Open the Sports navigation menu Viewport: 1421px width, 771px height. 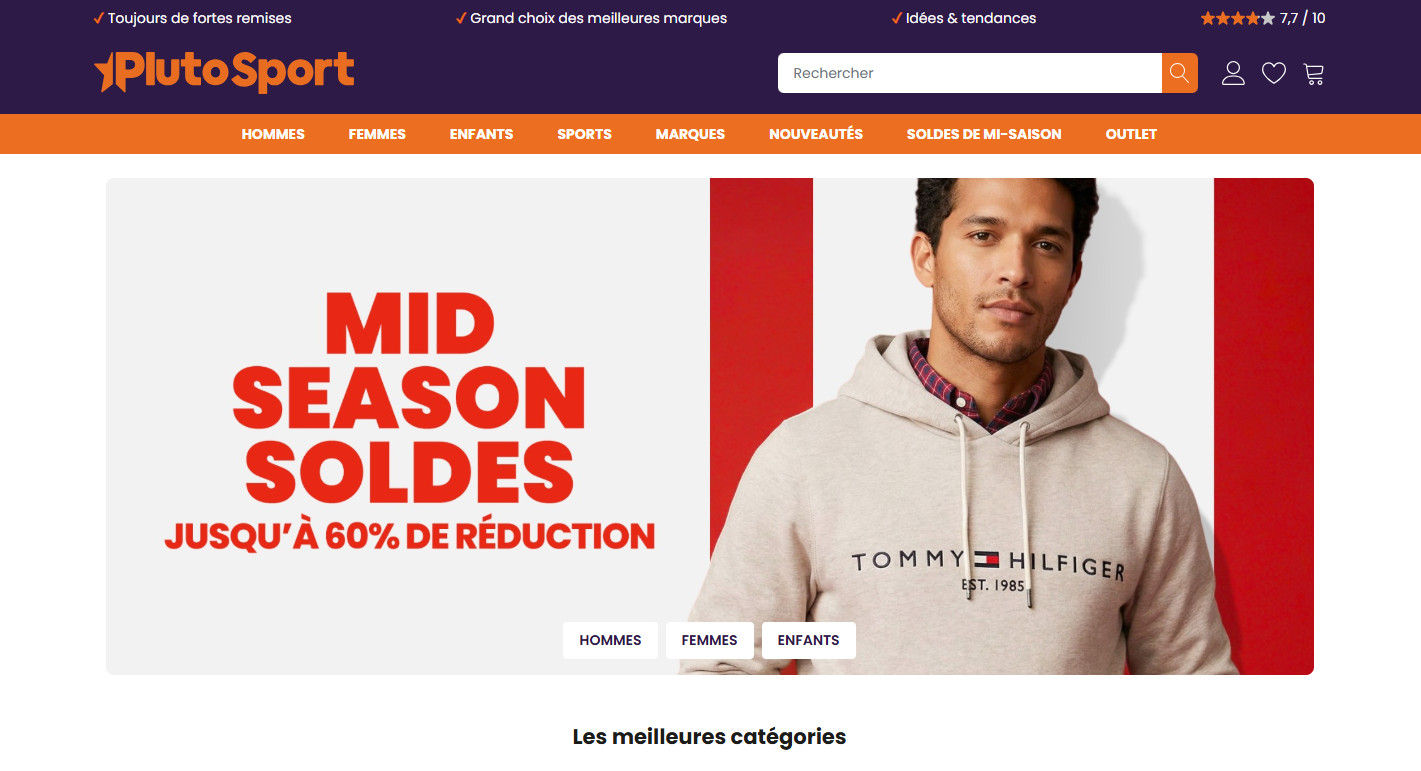pos(584,134)
